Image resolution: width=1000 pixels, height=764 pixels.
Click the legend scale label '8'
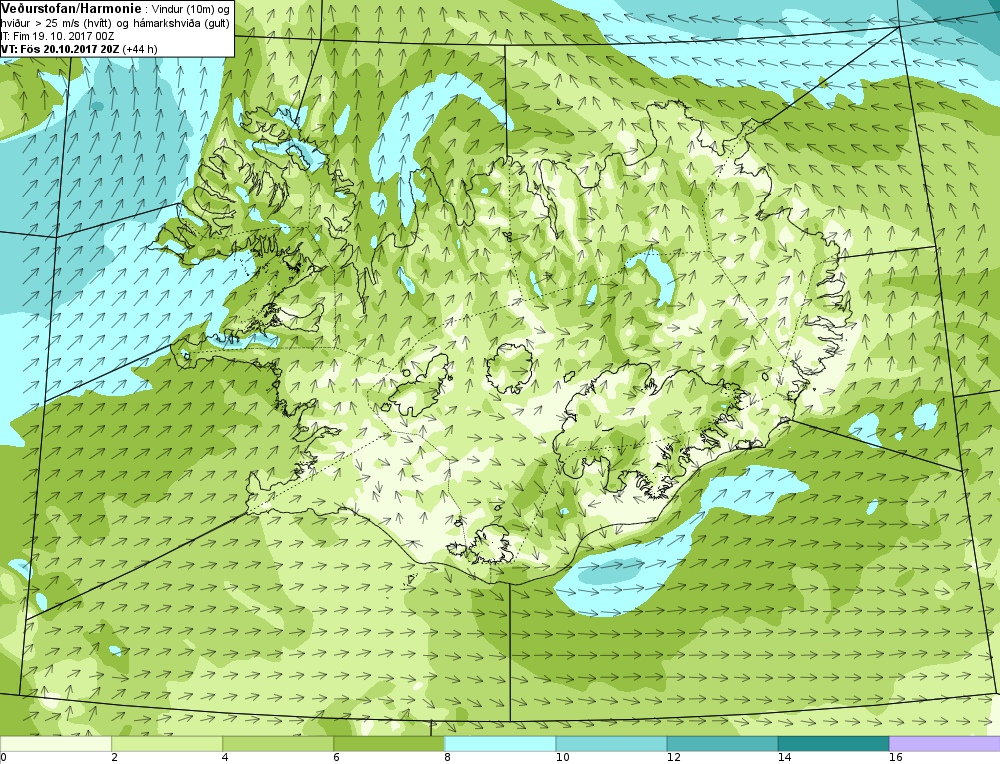447,758
